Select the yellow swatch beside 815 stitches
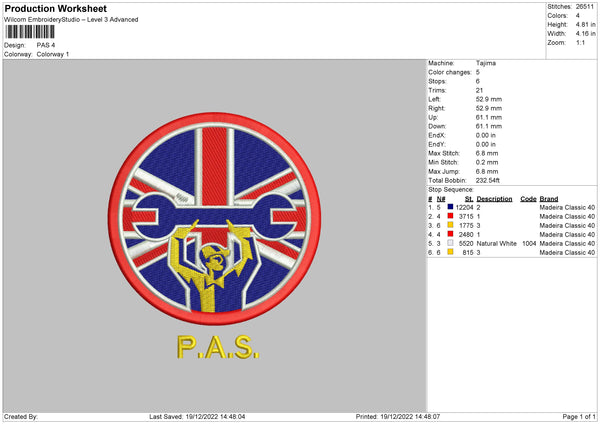The image size is (600, 424). tap(450, 252)
